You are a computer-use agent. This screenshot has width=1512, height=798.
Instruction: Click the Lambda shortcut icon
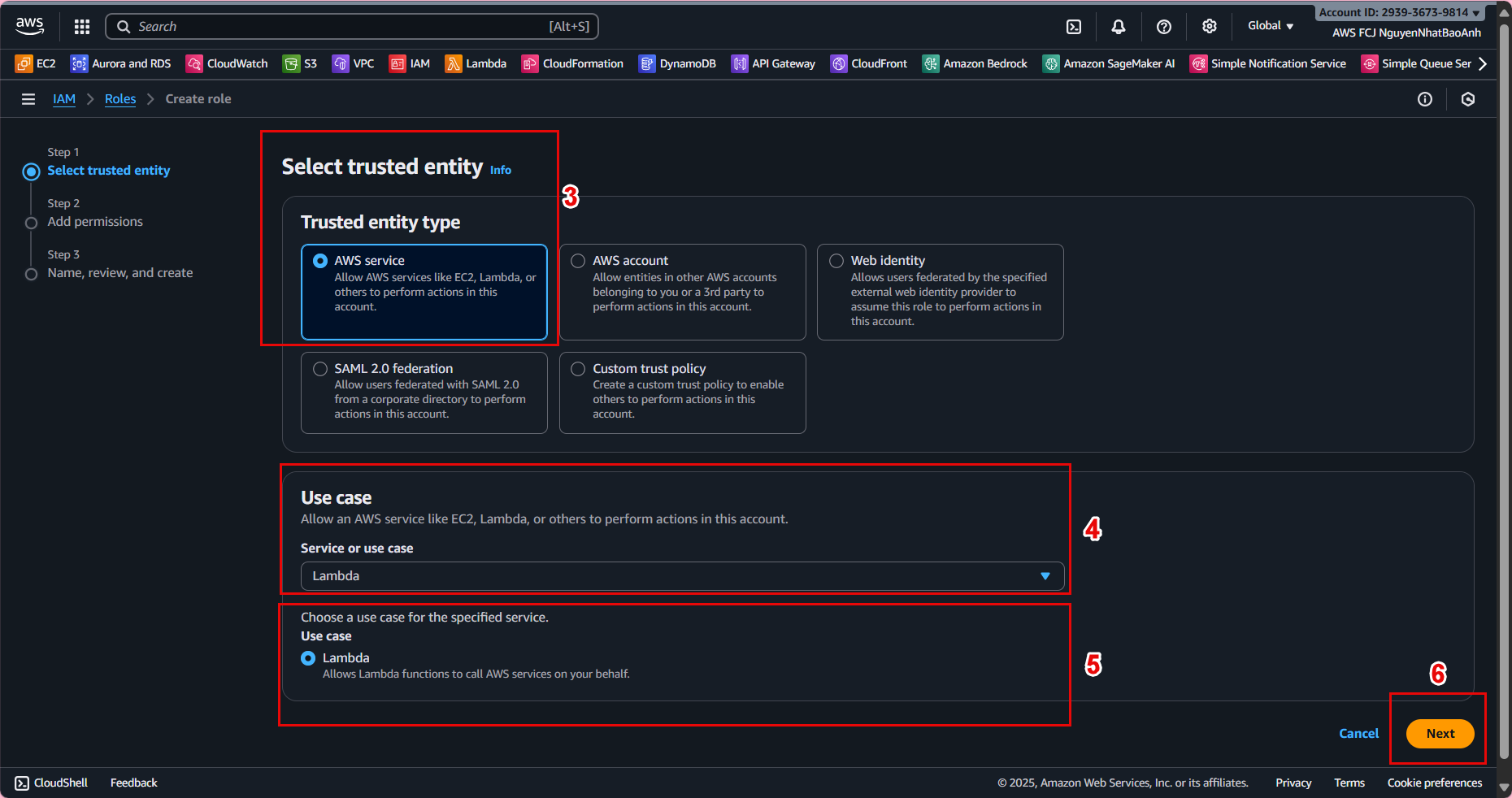[454, 63]
